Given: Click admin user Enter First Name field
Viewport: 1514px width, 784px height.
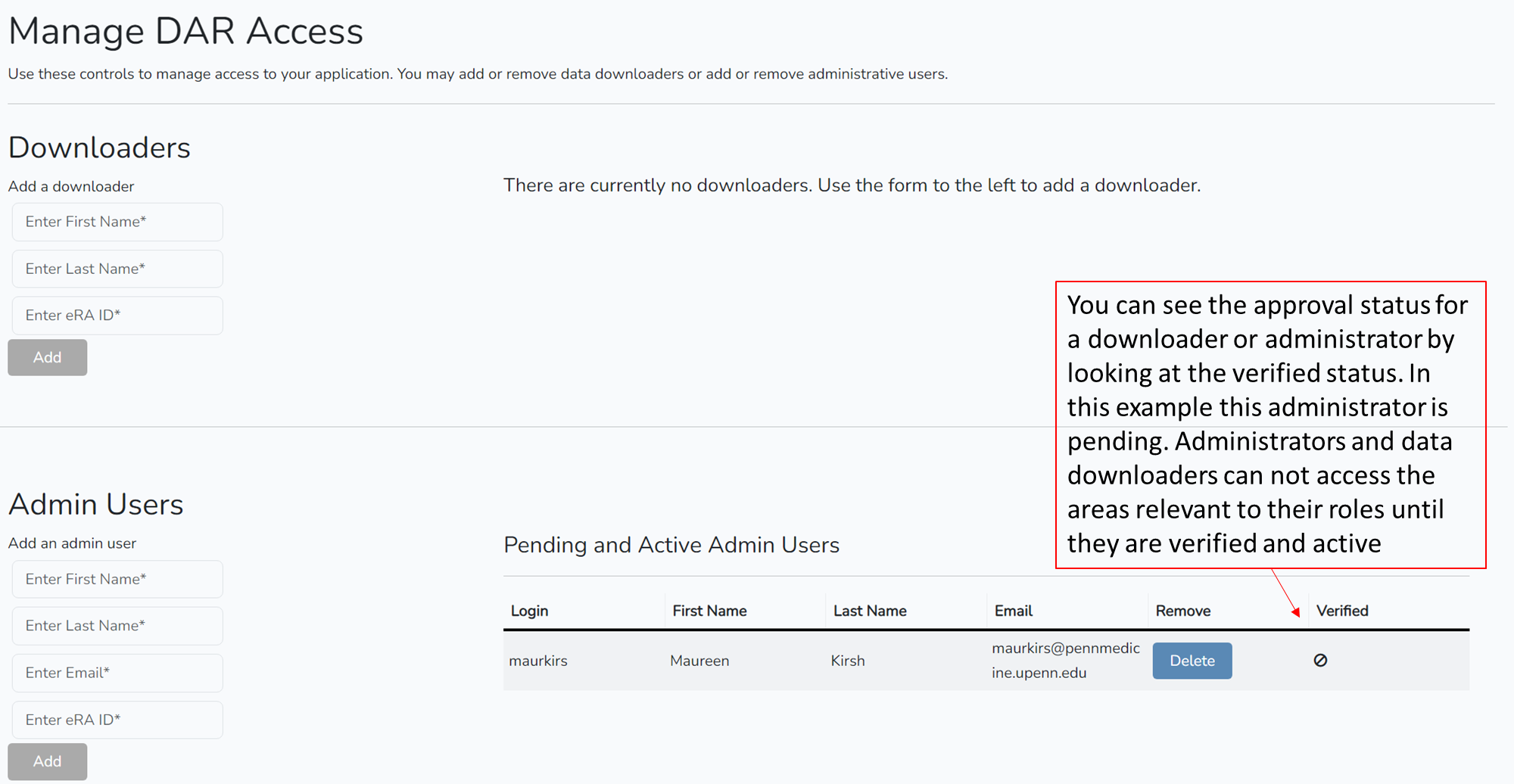Looking at the screenshot, I should pos(117,579).
